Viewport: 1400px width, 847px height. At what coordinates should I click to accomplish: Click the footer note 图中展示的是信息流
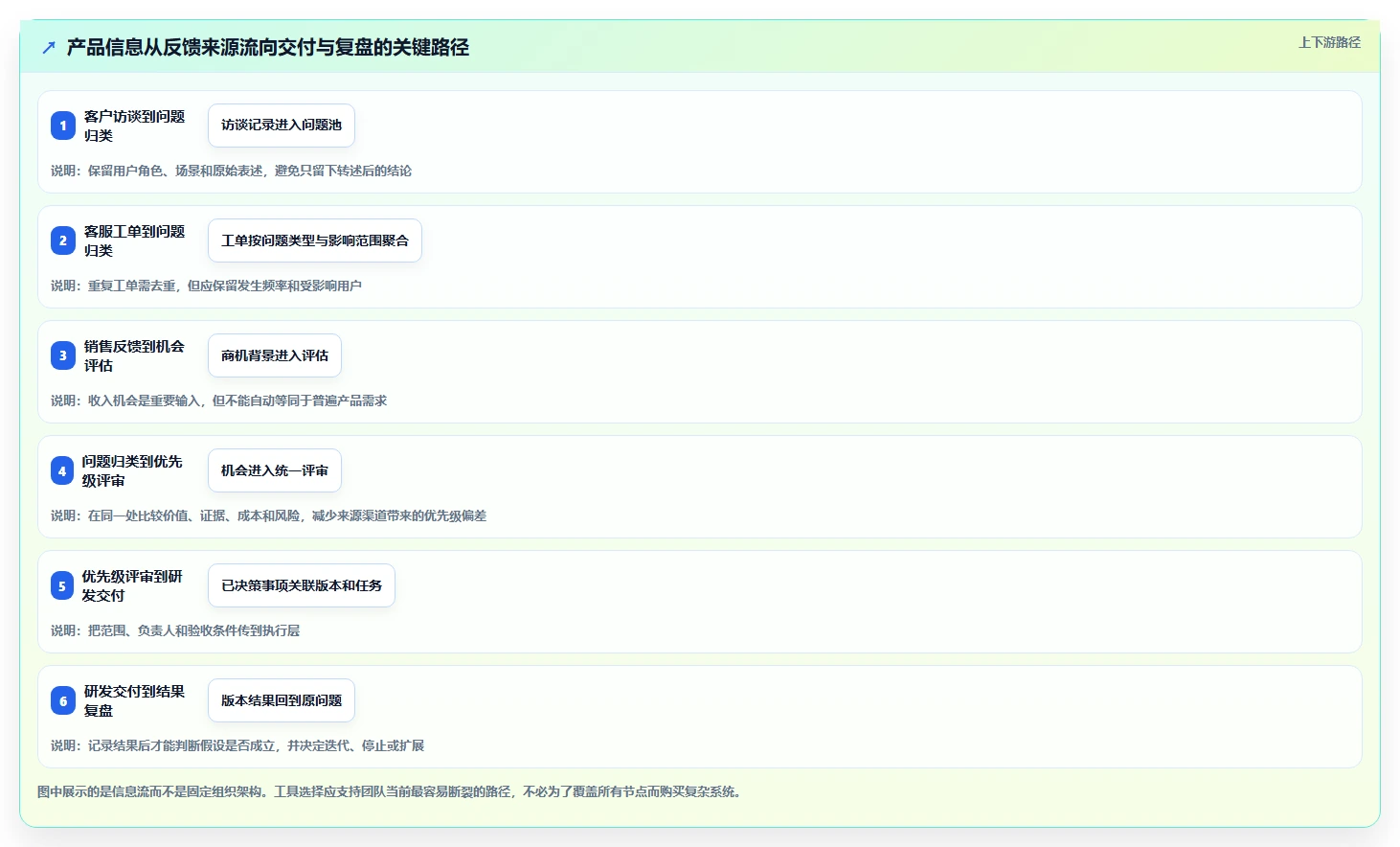[392, 791]
